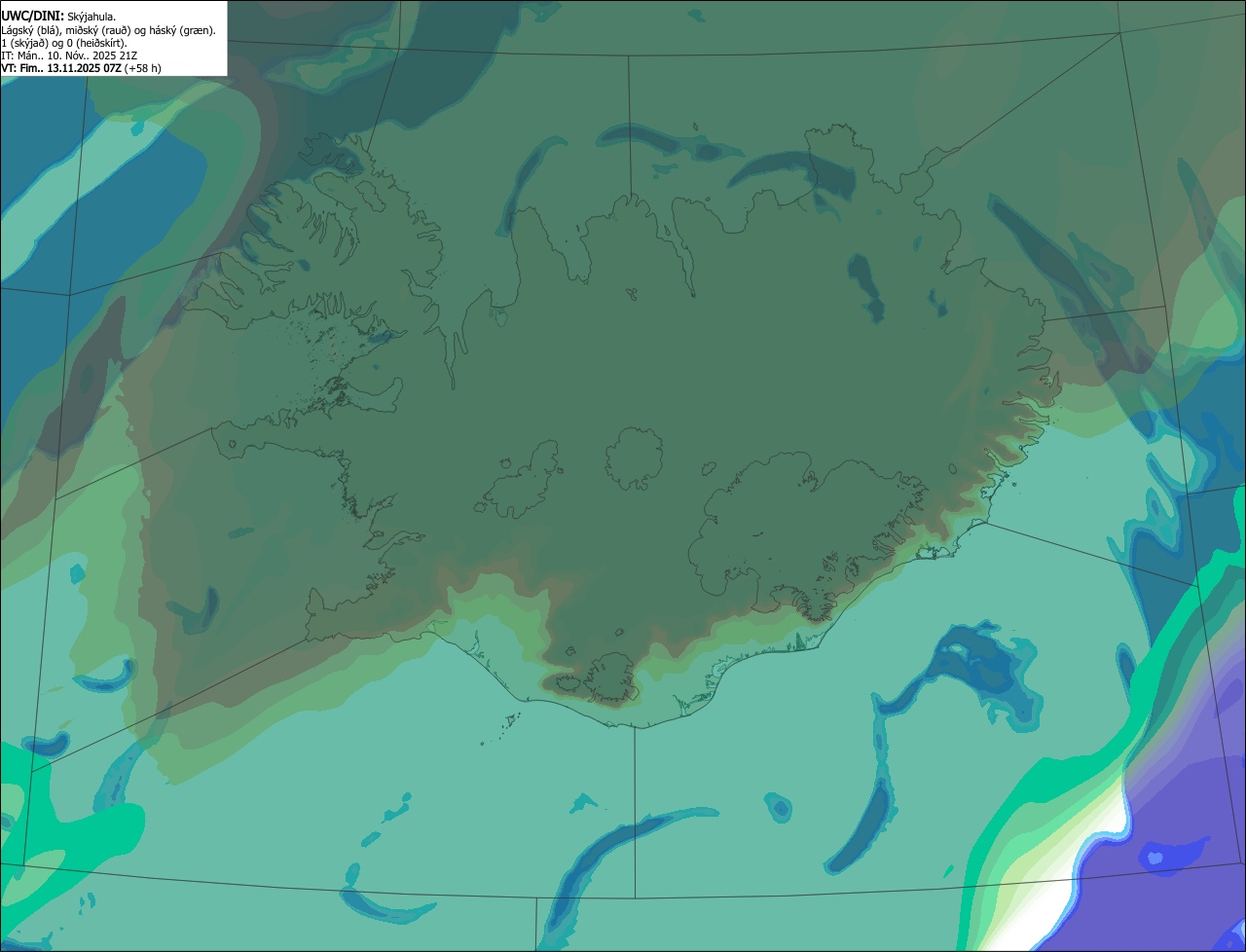The width and height of the screenshot is (1246, 952).
Task: Click the "VT: Fim.. 13.11.2025 07Z (+58 h)" line
Action: (x=81, y=68)
